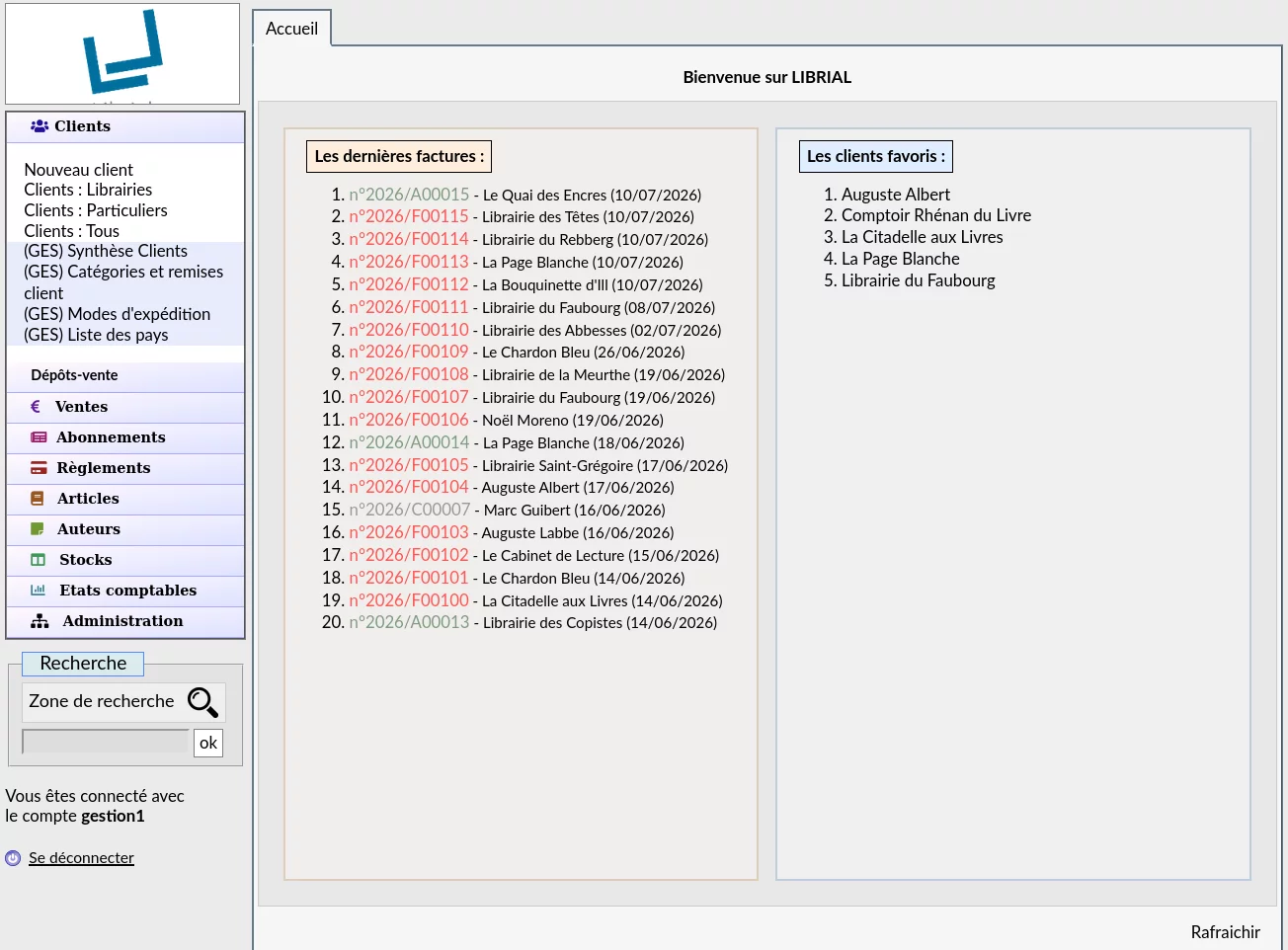Screen dimensions: 1288x950
Task: Open (GES) Catégories et remises client
Action: tap(123, 282)
